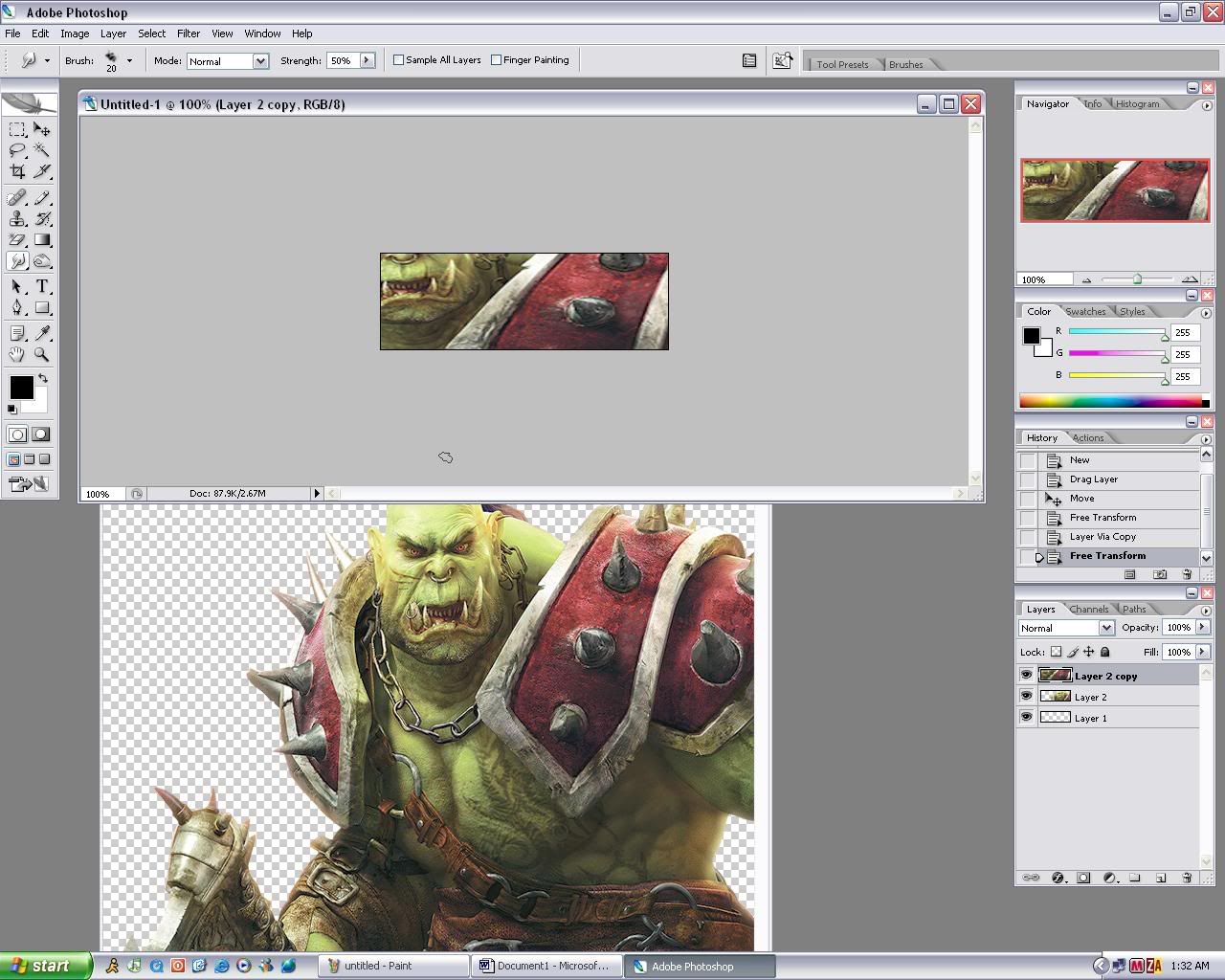
Task: Select the Crop tool
Action: click(17, 172)
